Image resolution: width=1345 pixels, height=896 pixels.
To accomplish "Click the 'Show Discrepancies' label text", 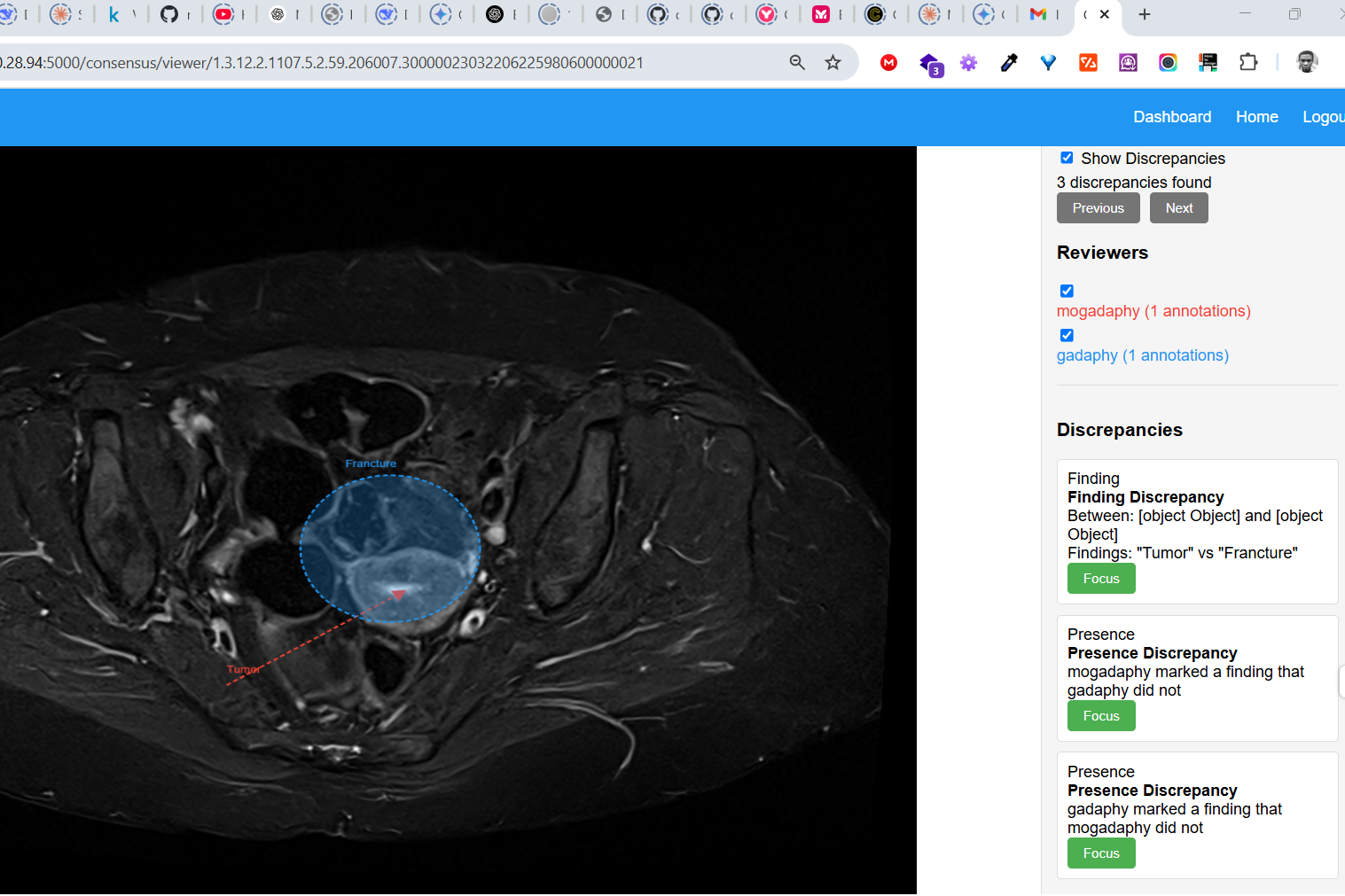I will [x=1153, y=159].
